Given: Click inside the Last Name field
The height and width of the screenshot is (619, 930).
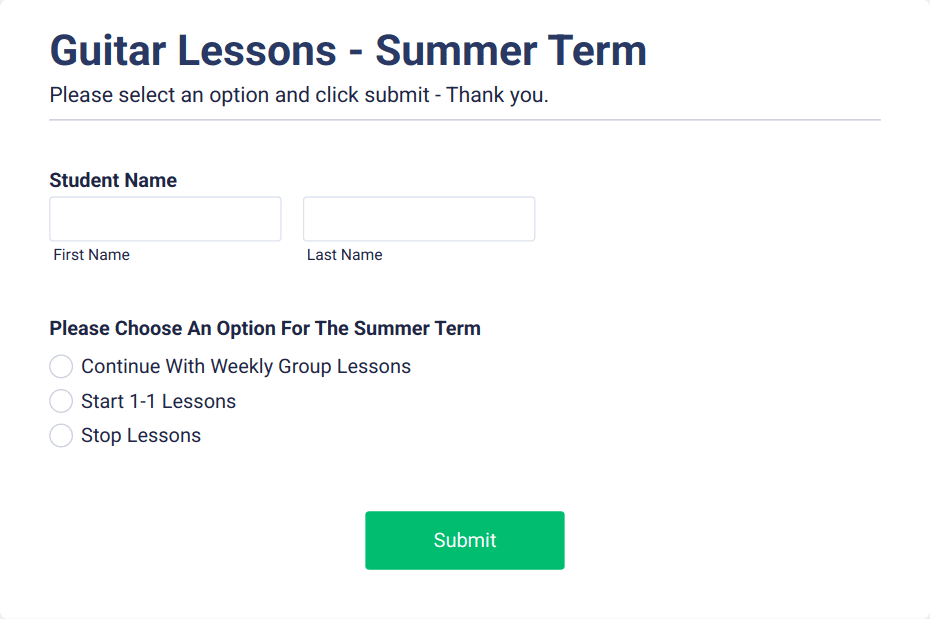Looking at the screenshot, I should click(418, 218).
